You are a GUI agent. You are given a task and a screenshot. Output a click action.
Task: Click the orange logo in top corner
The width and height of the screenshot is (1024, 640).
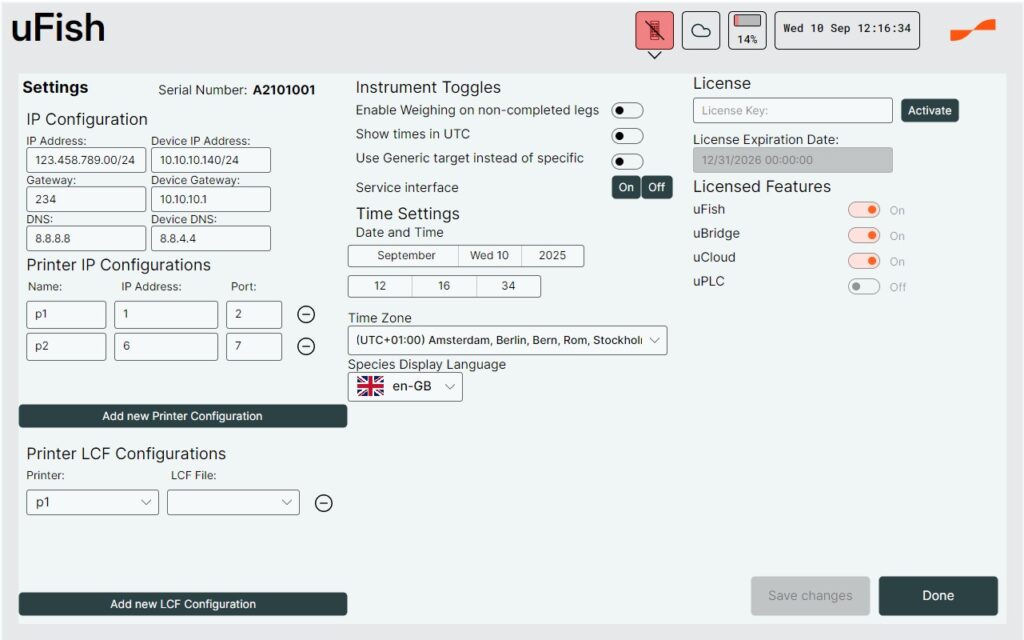972,31
